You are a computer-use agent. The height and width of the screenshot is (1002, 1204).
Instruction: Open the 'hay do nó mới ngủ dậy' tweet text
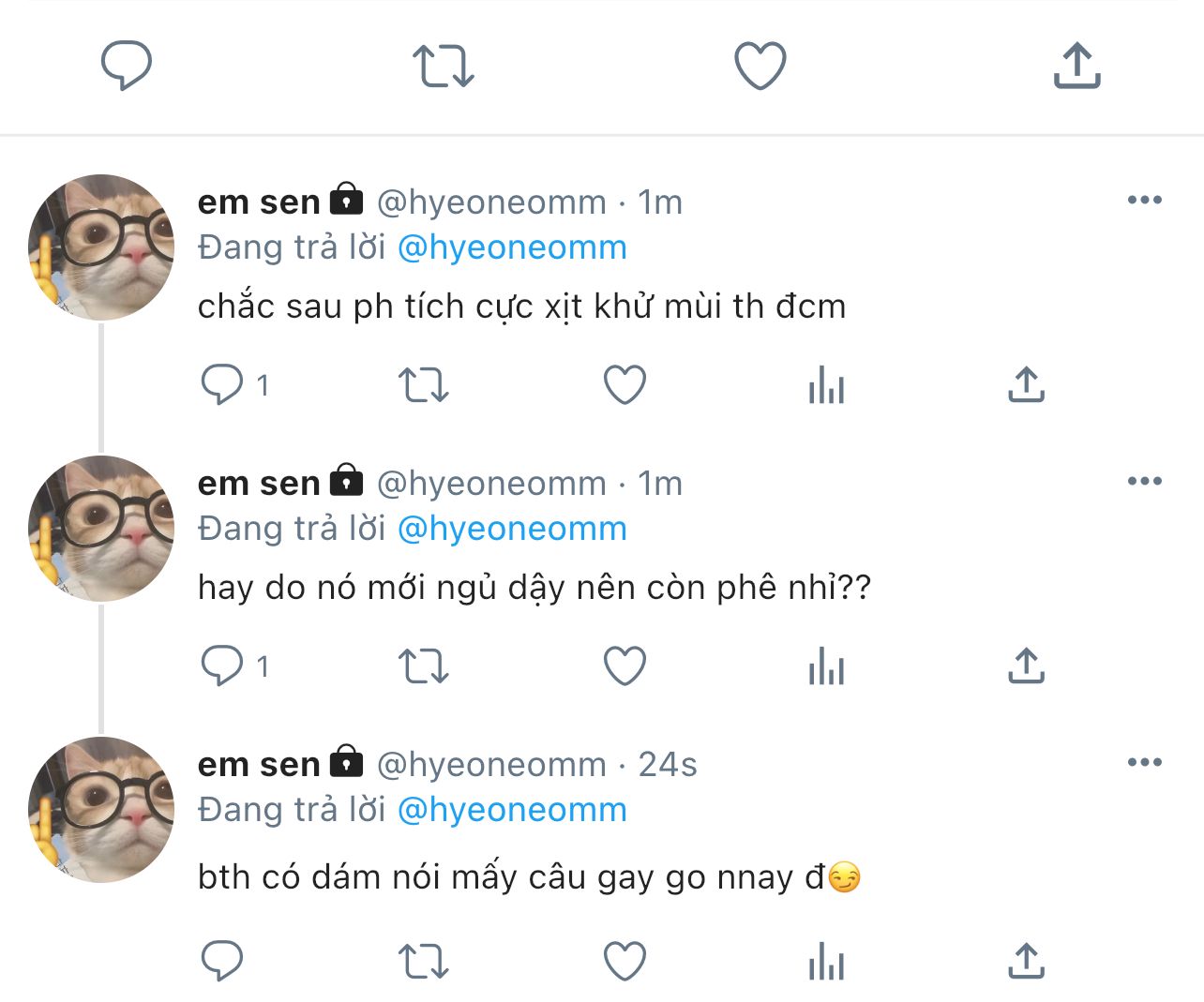click(x=534, y=588)
